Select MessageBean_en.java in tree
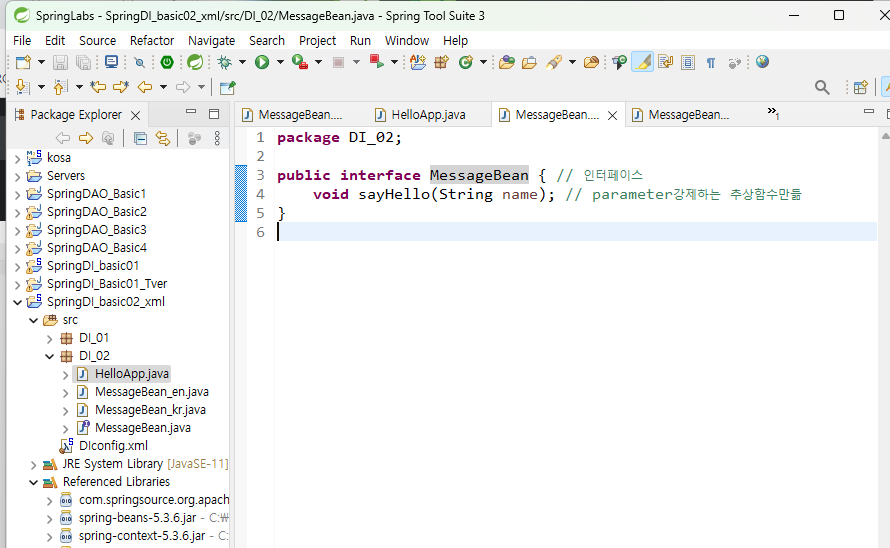The height and width of the screenshot is (548, 890). [x=152, y=392]
